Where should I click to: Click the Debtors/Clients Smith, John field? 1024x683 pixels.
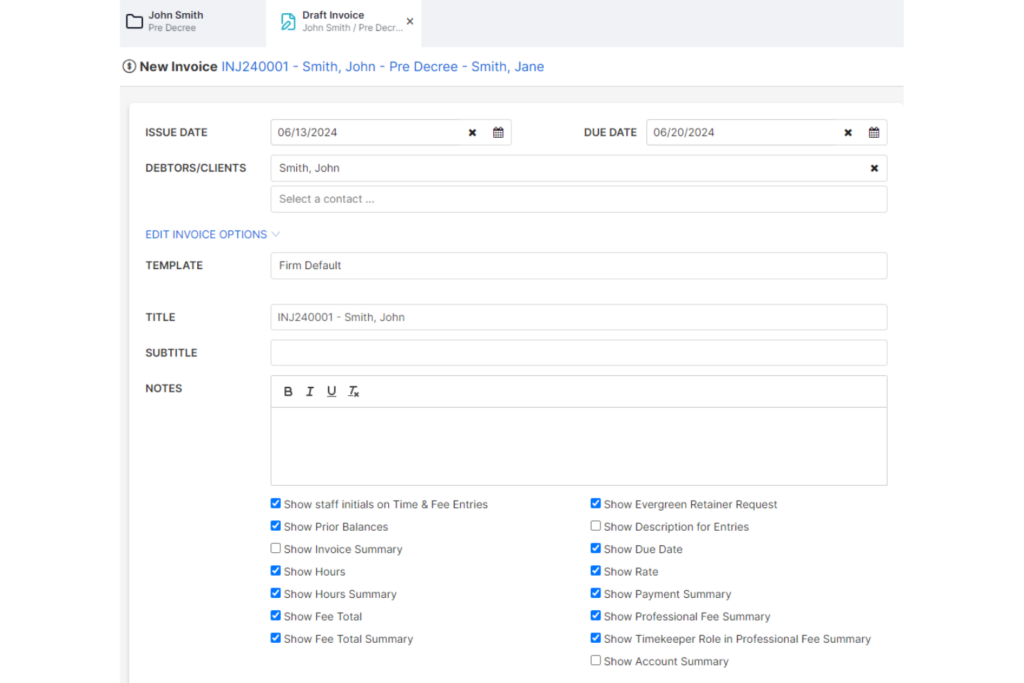tap(579, 168)
